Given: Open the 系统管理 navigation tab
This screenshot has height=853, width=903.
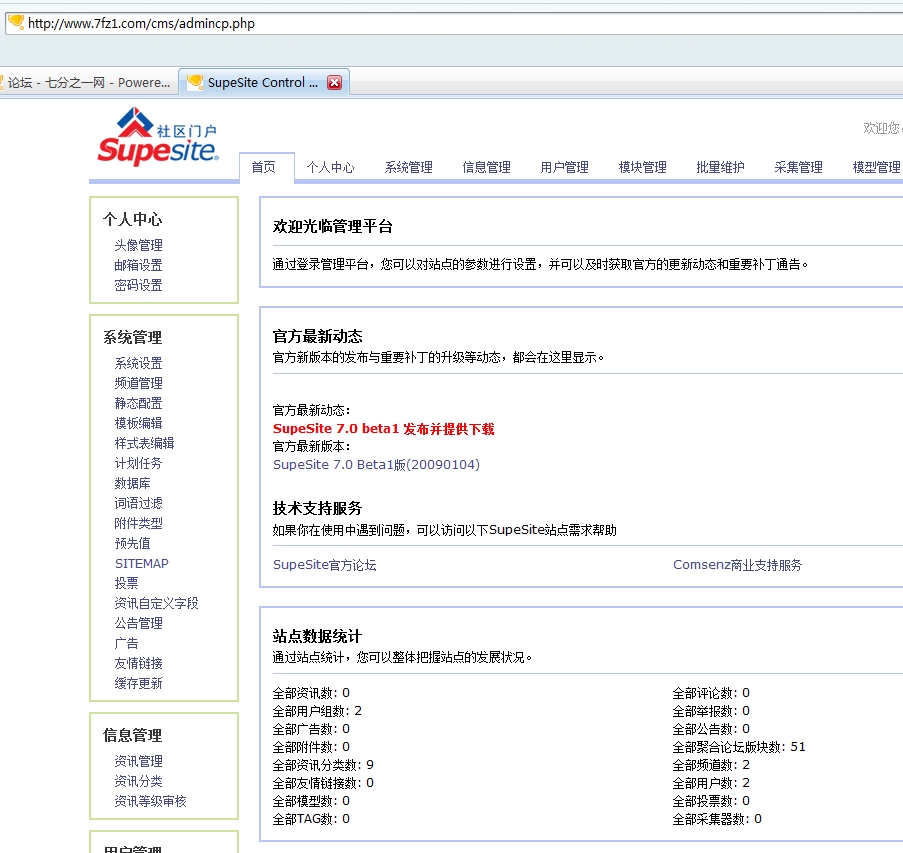Looking at the screenshot, I should click(x=409, y=167).
